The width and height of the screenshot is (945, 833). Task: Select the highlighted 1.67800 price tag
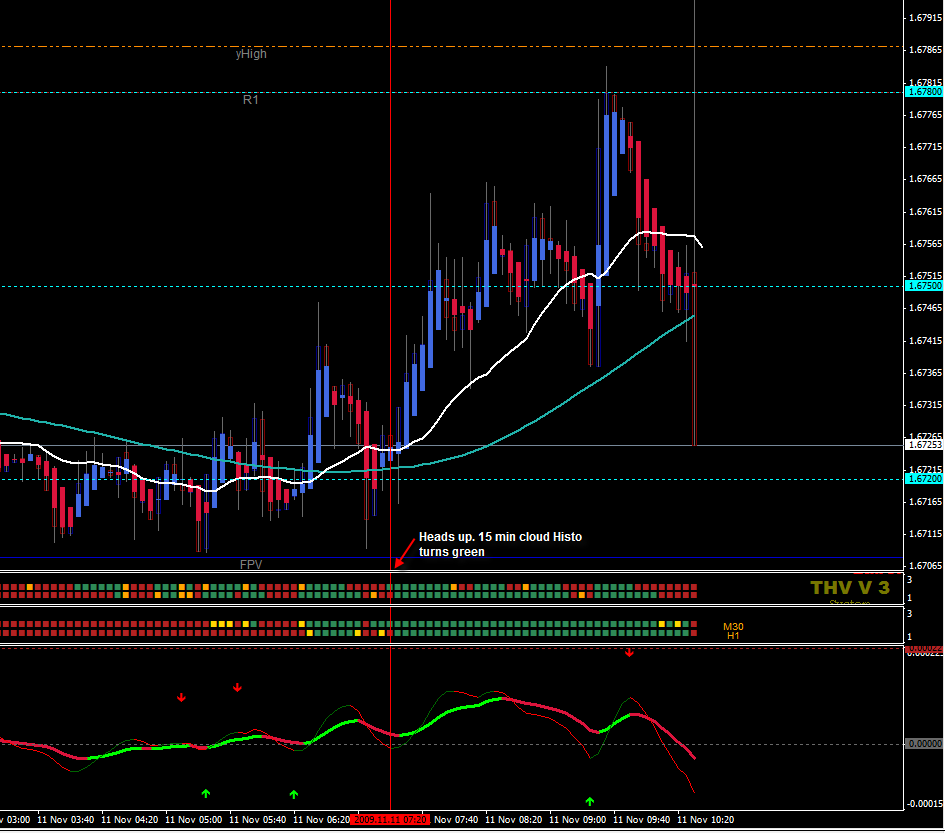[925, 92]
